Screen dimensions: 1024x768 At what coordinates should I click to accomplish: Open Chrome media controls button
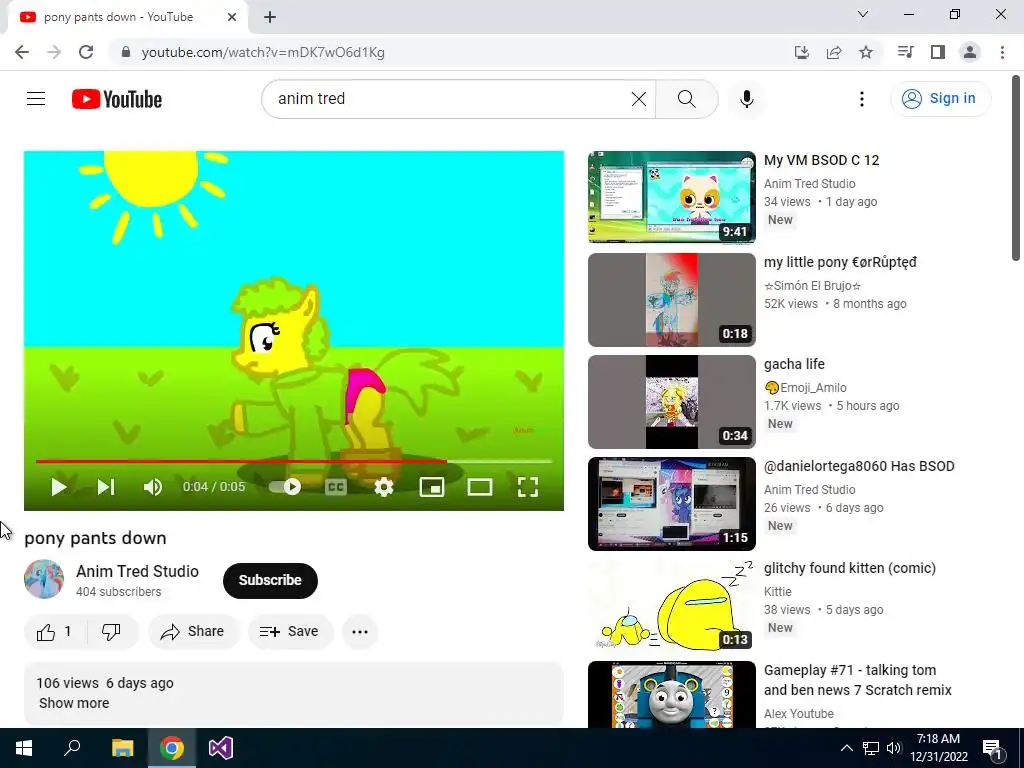(x=905, y=52)
